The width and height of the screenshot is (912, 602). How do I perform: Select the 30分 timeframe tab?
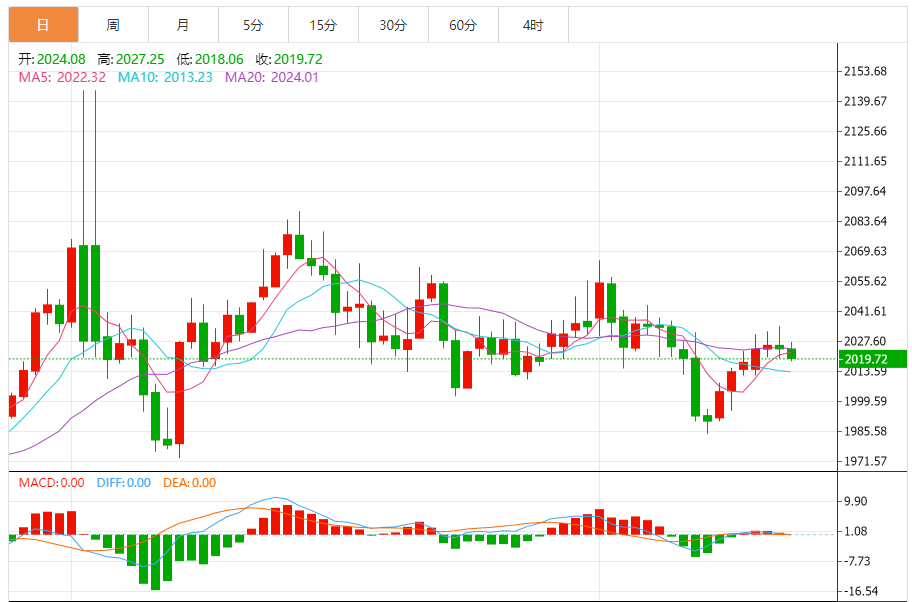pos(393,24)
